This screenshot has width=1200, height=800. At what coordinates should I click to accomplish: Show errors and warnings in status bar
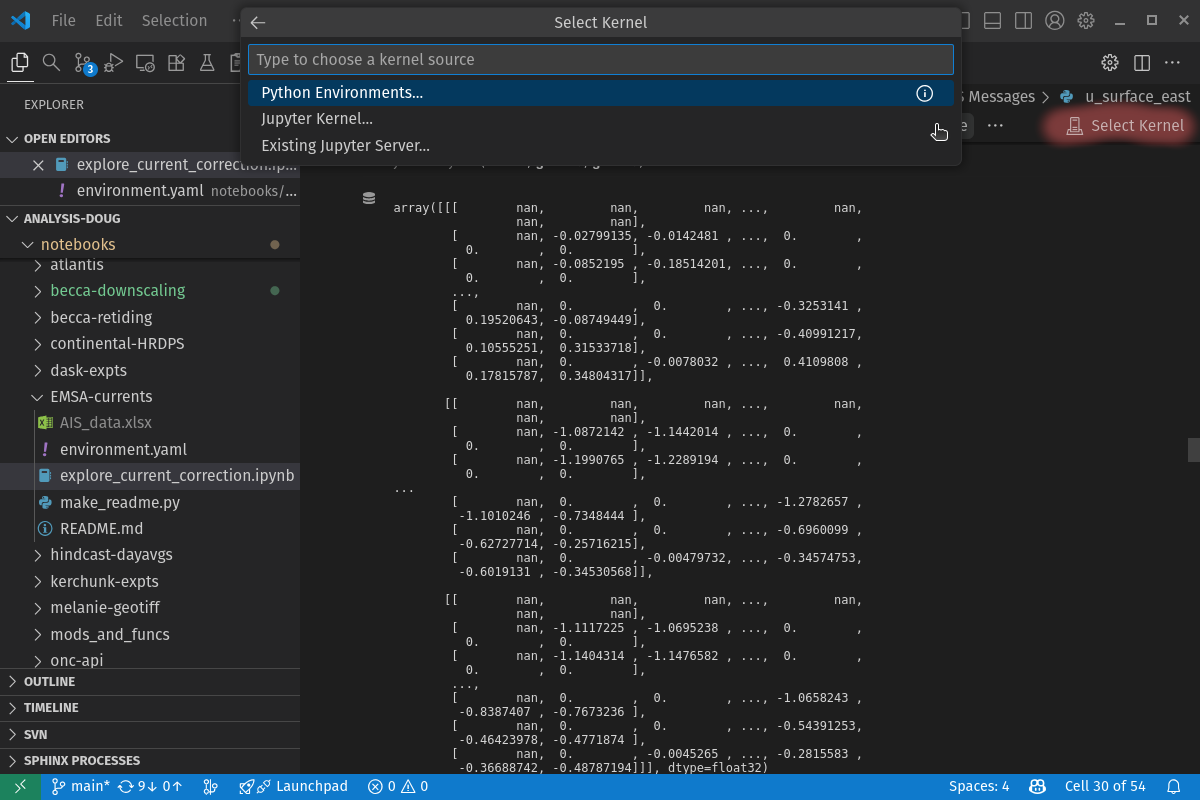(x=398, y=786)
